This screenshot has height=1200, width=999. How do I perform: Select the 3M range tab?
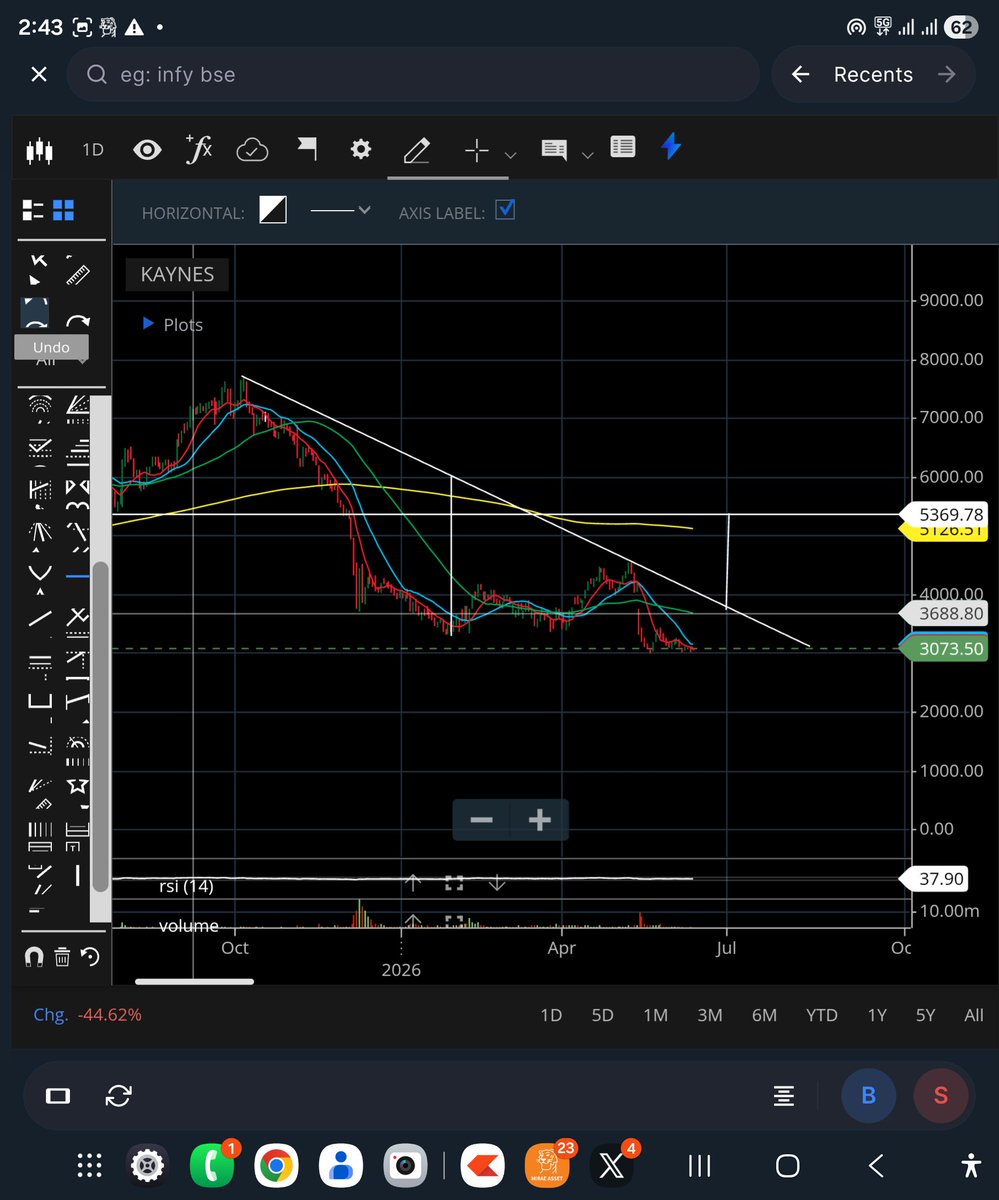(x=709, y=1015)
